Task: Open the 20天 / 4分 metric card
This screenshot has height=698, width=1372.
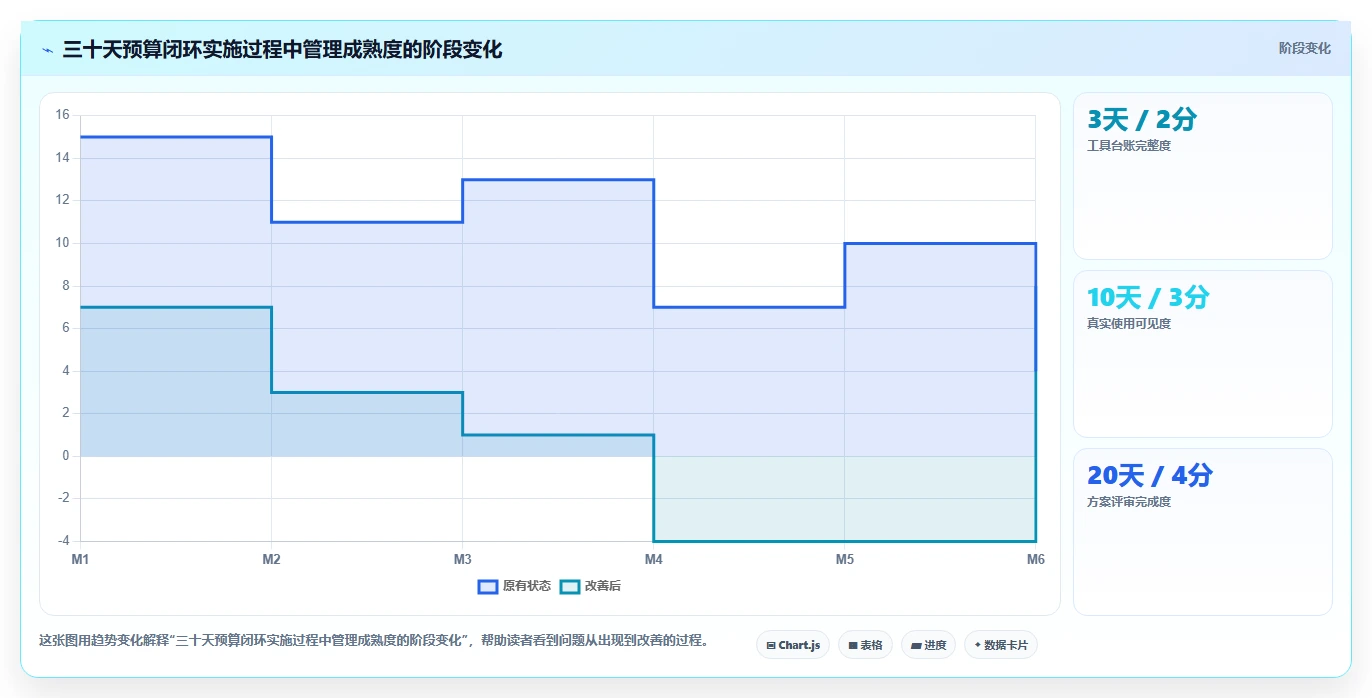Action: click(1202, 532)
